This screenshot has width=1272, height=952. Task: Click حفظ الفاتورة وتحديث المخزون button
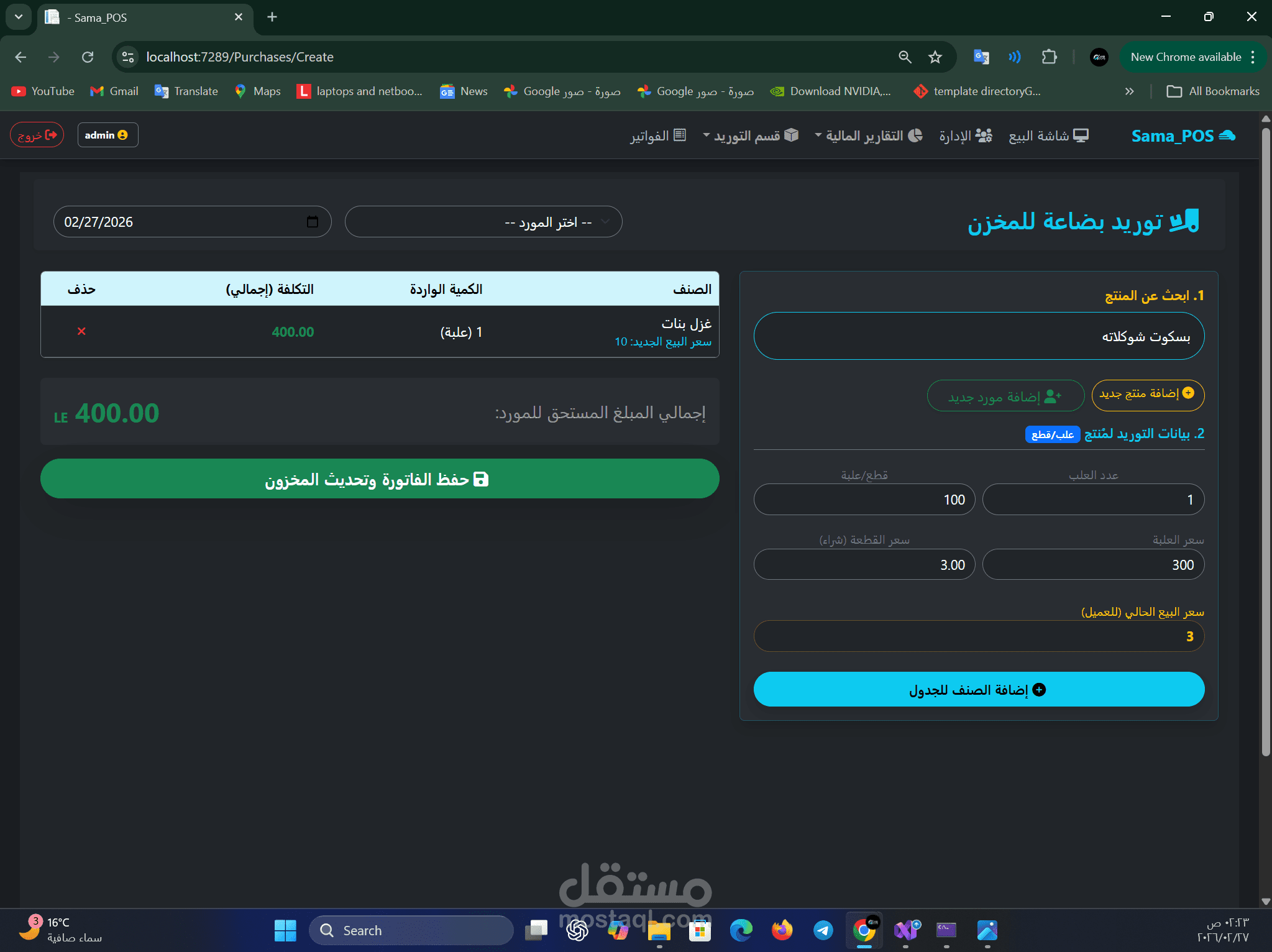pos(380,478)
